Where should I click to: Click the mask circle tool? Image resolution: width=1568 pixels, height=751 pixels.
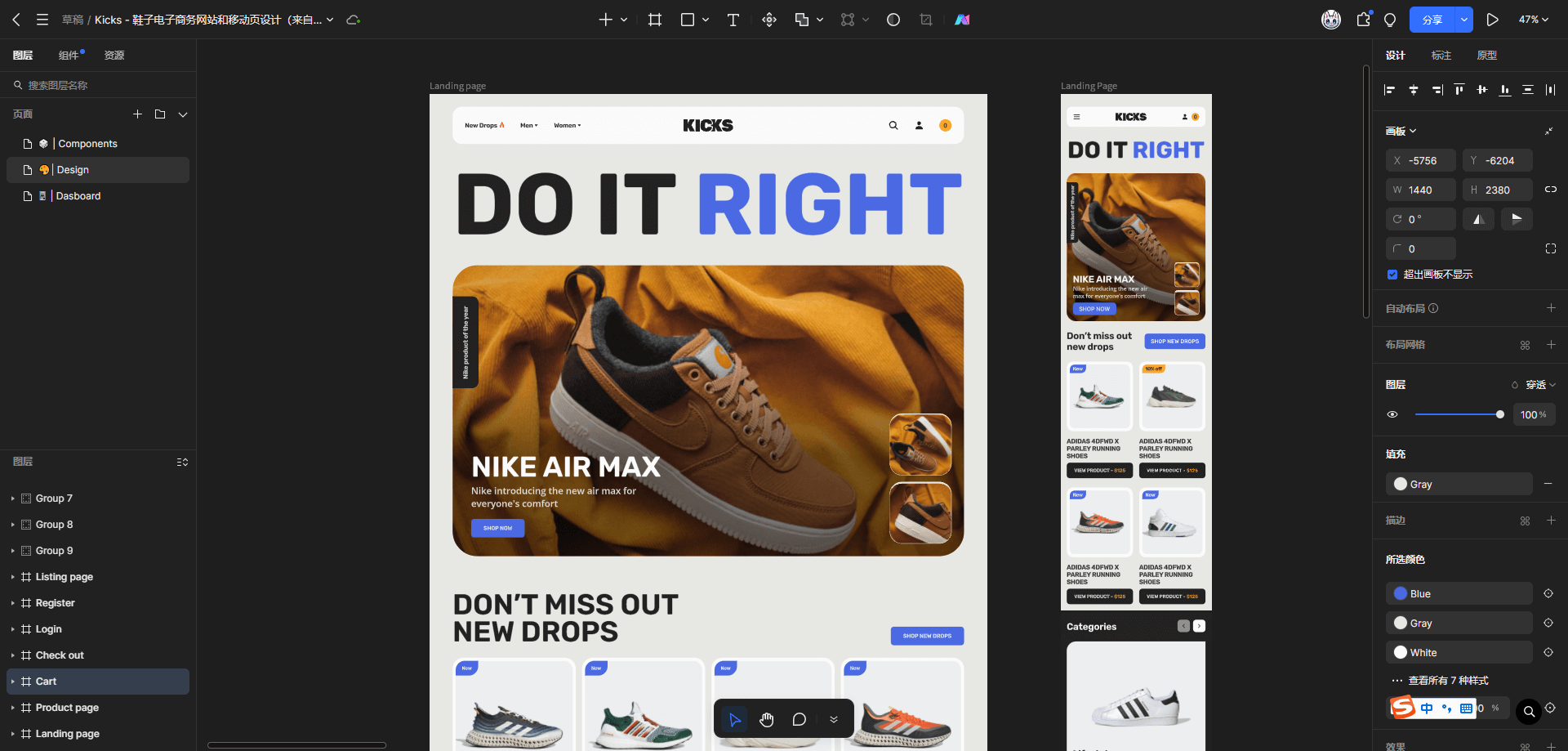(893, 20)
